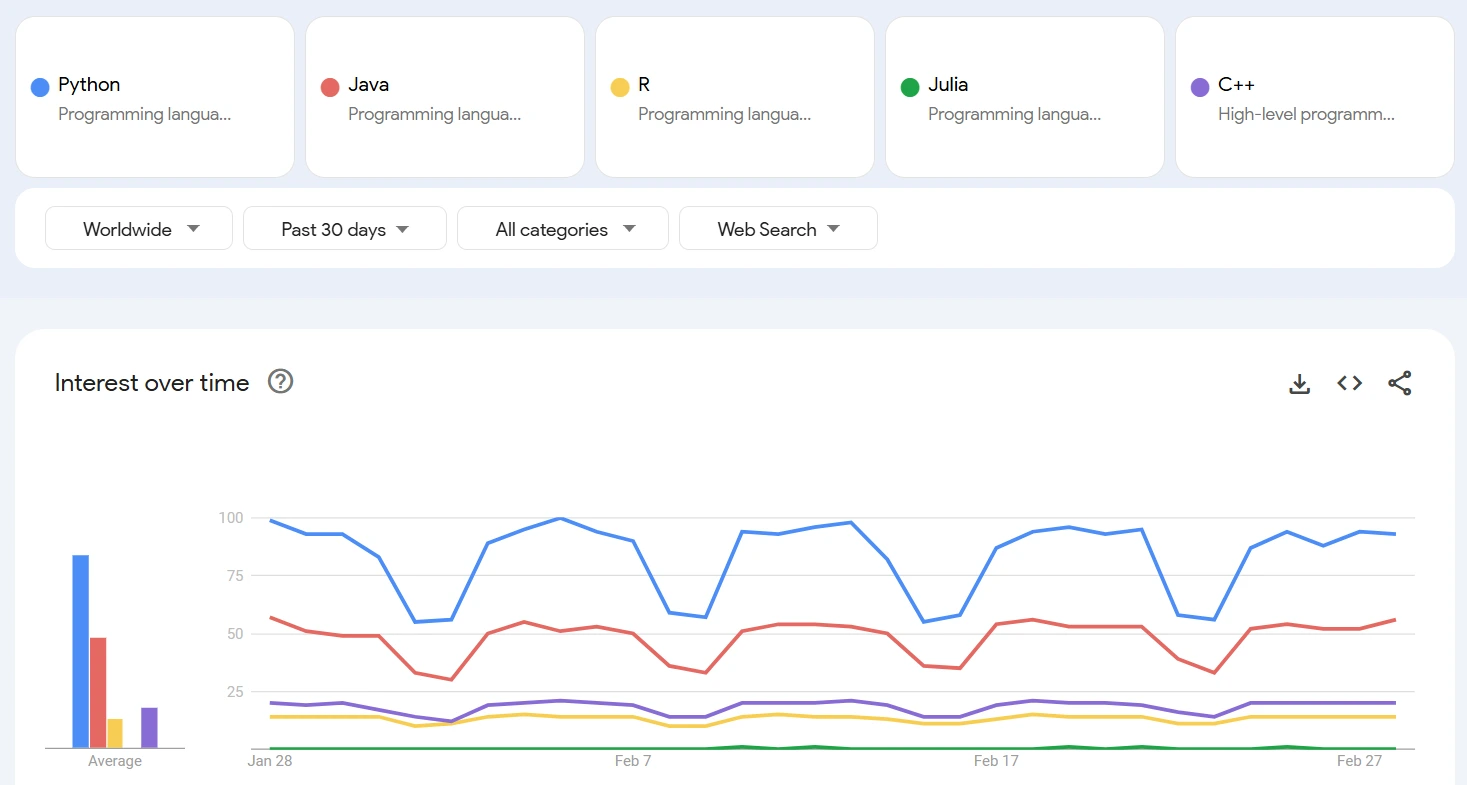Click the 100 y-axis label
1467x785 pixels.
231,518
